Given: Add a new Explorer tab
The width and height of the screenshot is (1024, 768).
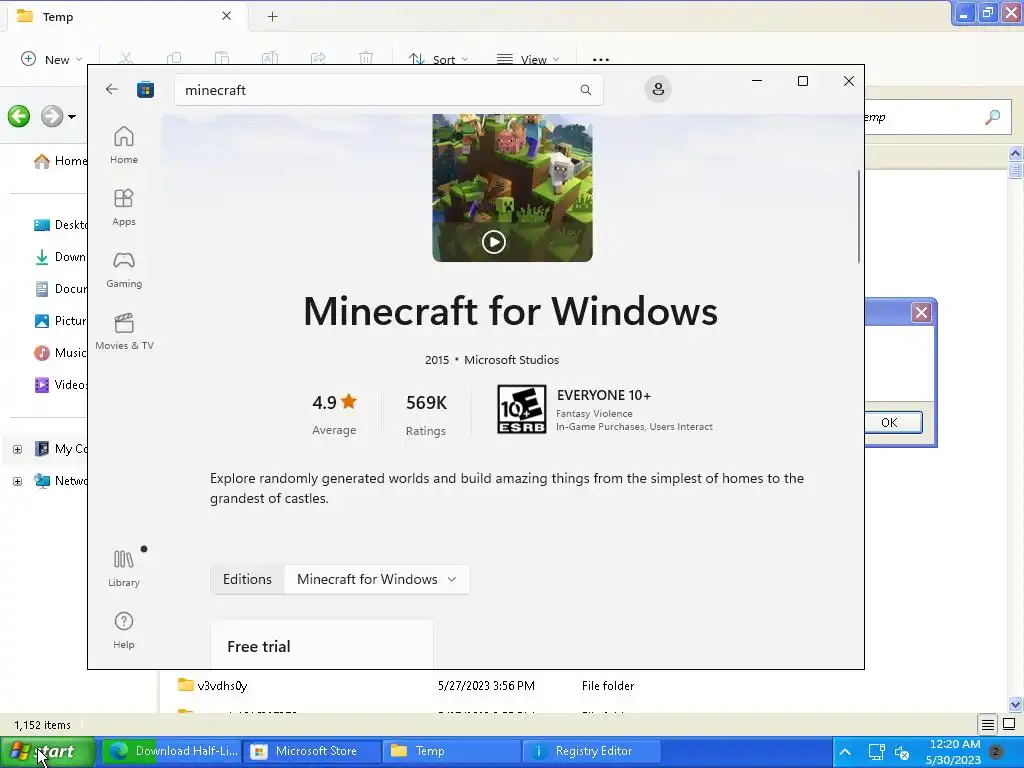Looking at the screenshot, I should click(273, 17).
